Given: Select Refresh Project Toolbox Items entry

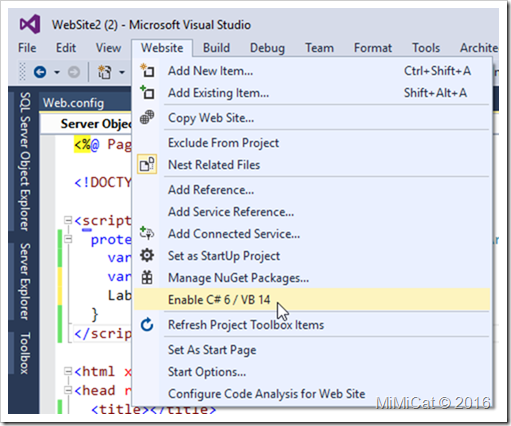Looking at the screenshot, I should coord(312,325).
